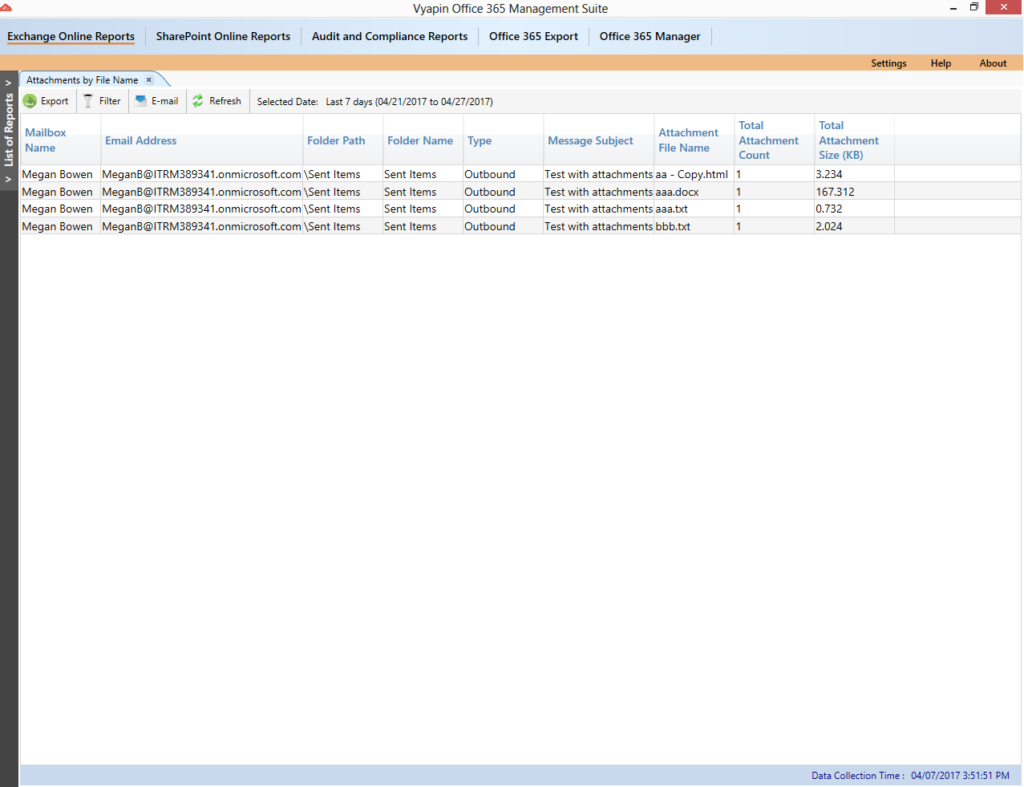This screenshot has height=787, width=1024.
Task: Sort by the Mailbox Name column header
Action: 45,140
